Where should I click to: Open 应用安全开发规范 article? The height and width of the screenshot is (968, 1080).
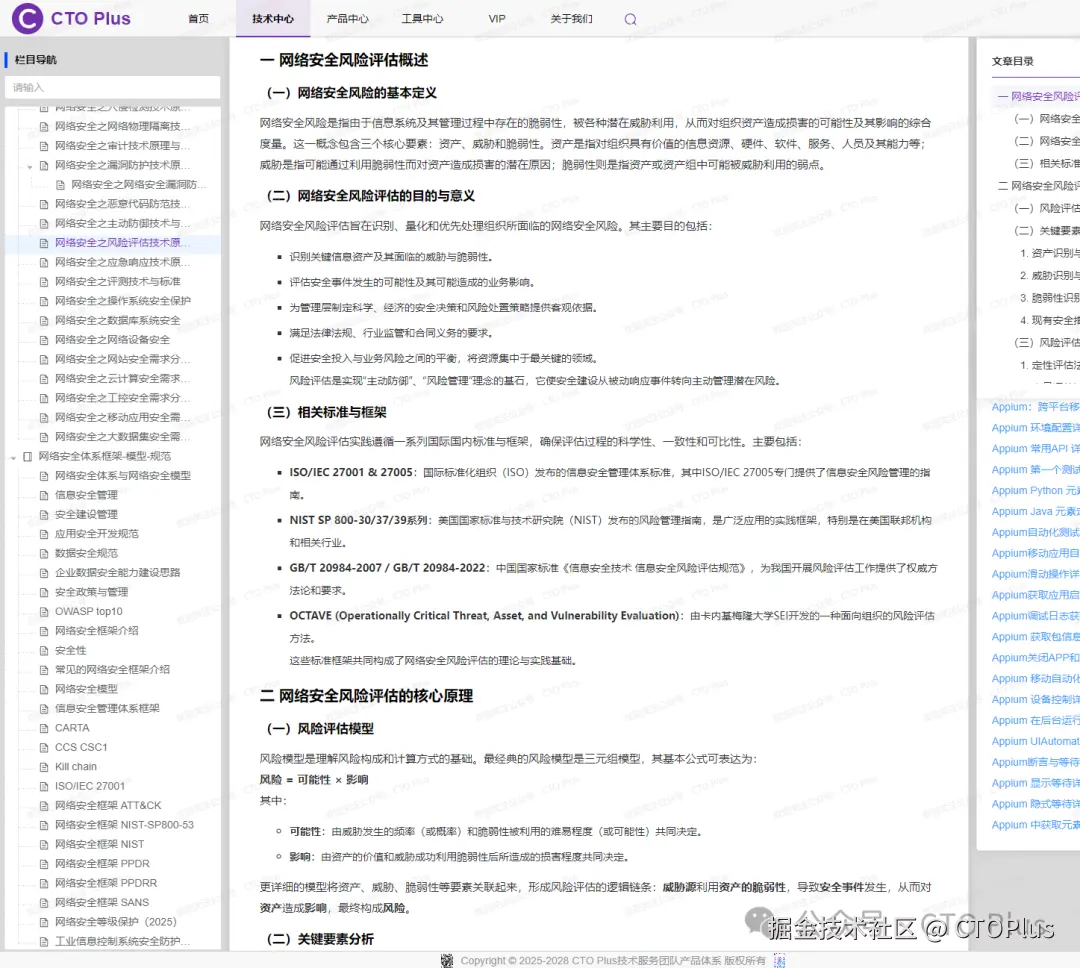(x=96, y=534)
